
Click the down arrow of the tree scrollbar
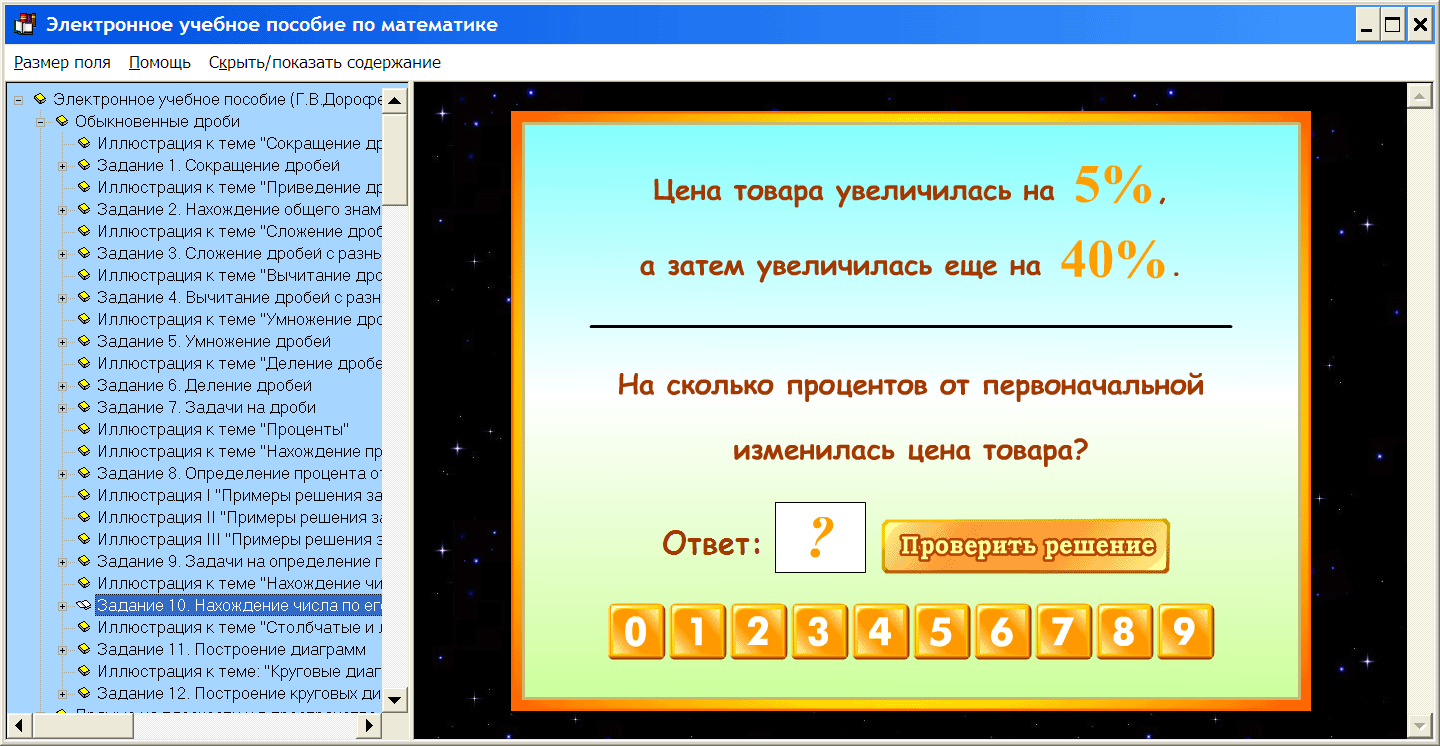click(x=393, y=698)
